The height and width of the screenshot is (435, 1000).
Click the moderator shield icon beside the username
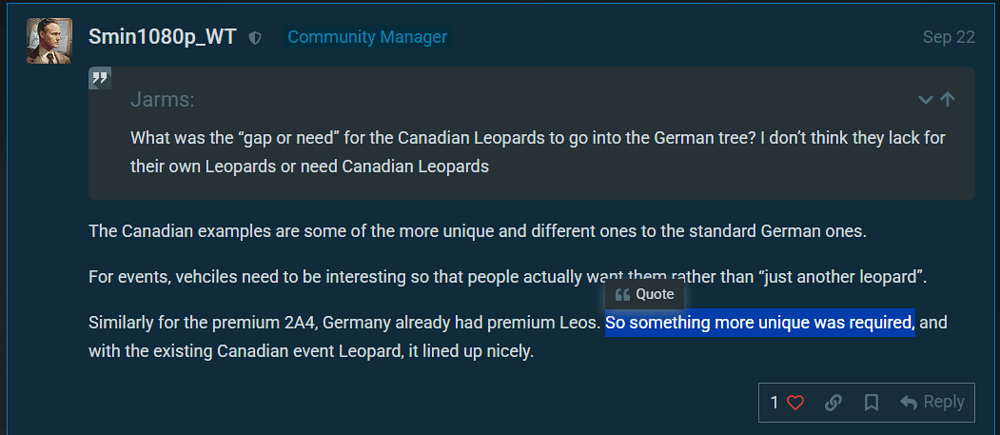pos(256,38)
